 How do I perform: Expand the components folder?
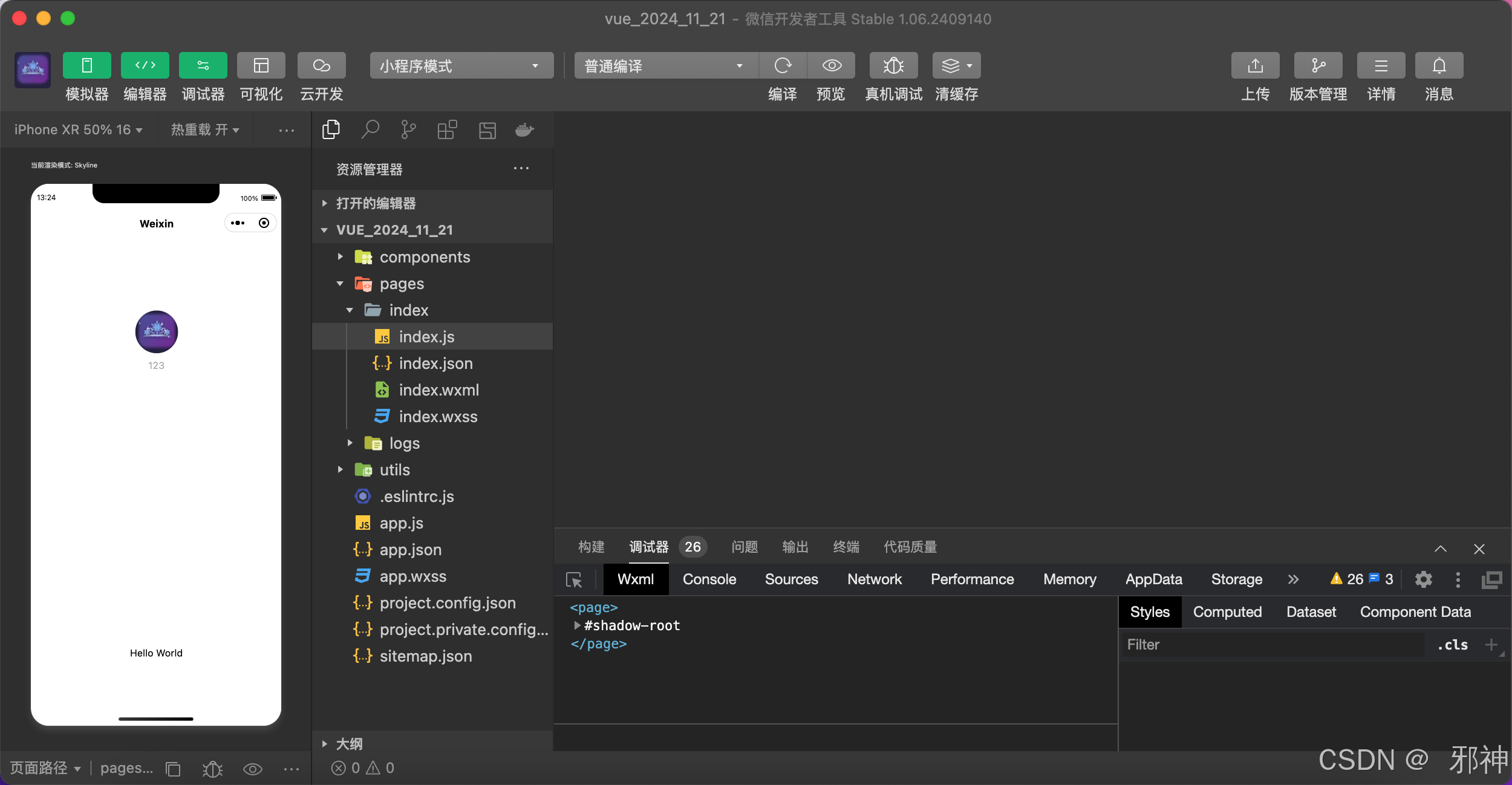(424, 257)
